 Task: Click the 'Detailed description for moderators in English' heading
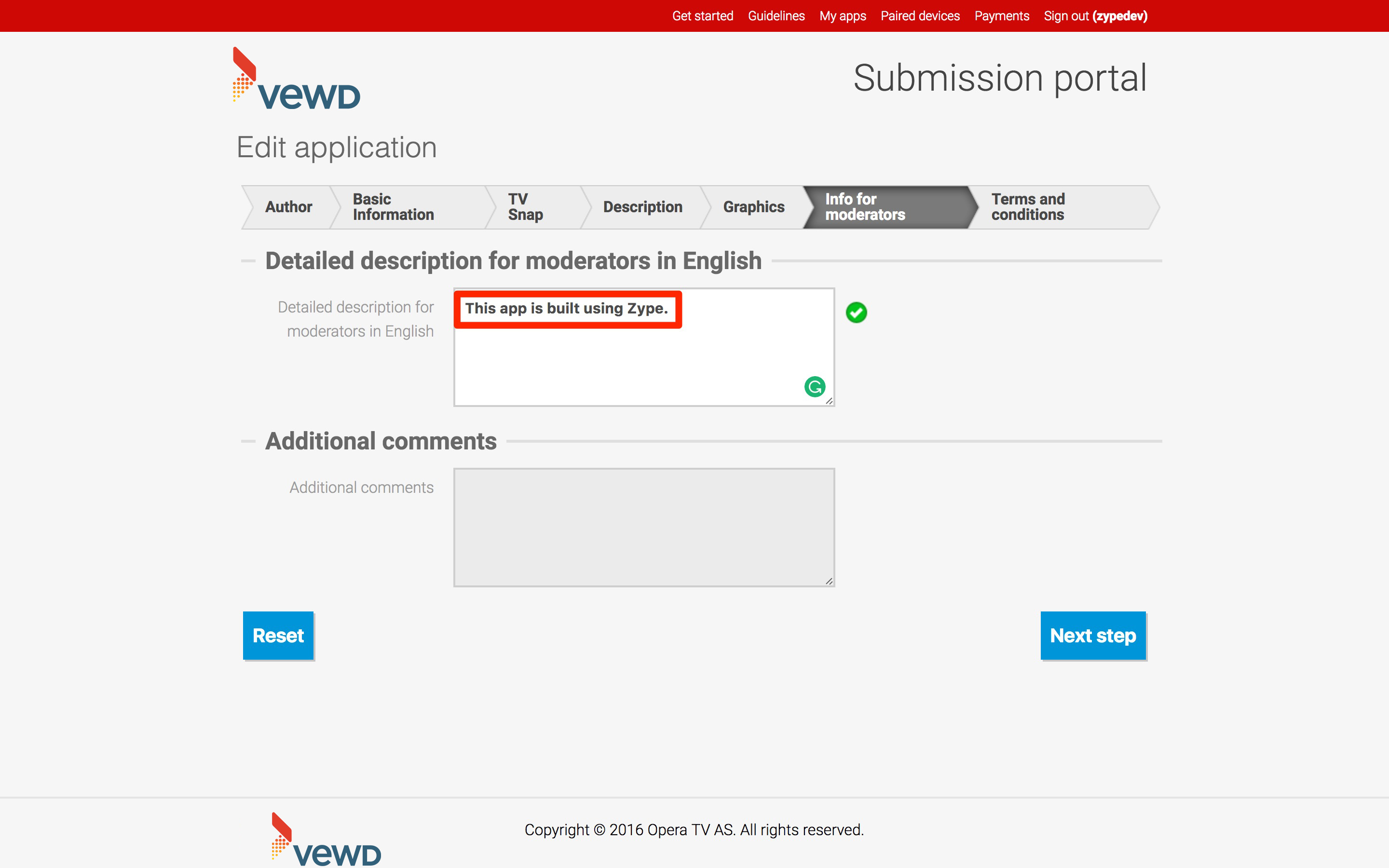click(x=513, y=260)
